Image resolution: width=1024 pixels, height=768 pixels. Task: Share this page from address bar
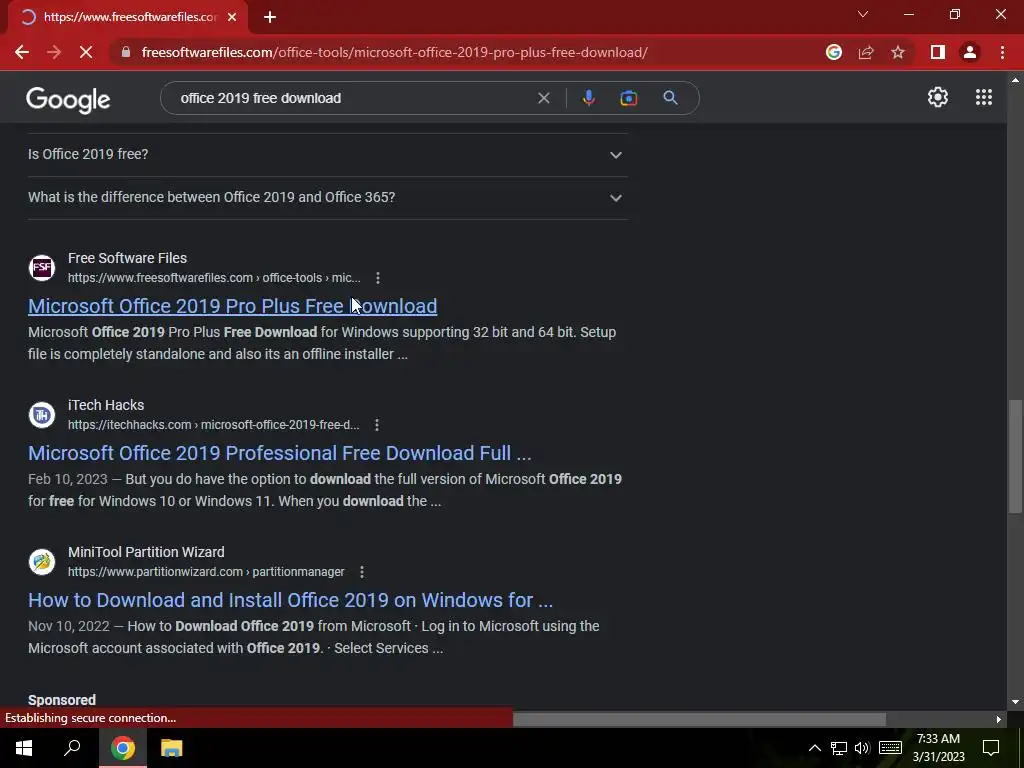point(866,52)
